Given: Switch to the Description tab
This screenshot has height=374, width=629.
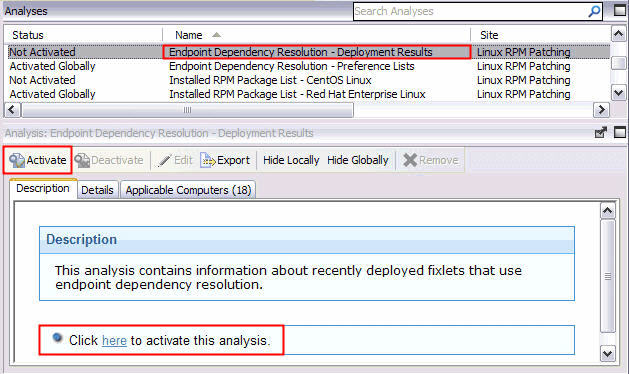Looking at the screenshot, I should [x=43, y=188].
